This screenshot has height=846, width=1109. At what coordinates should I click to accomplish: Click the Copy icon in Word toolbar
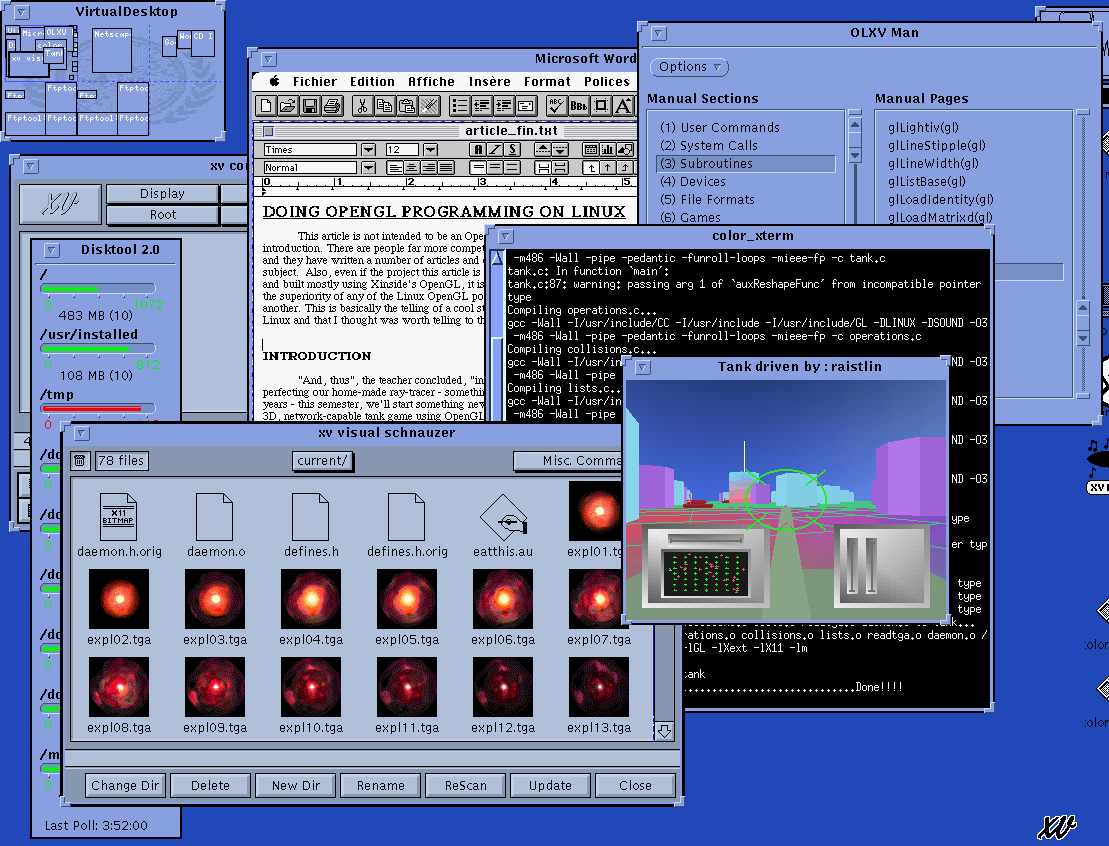pyautogui.click(x=384, y=106)
